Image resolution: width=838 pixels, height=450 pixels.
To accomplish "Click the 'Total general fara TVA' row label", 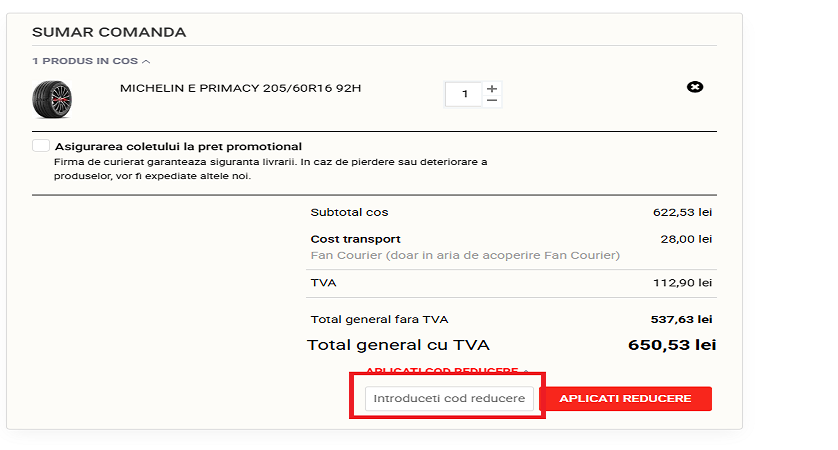I will 379,319.
